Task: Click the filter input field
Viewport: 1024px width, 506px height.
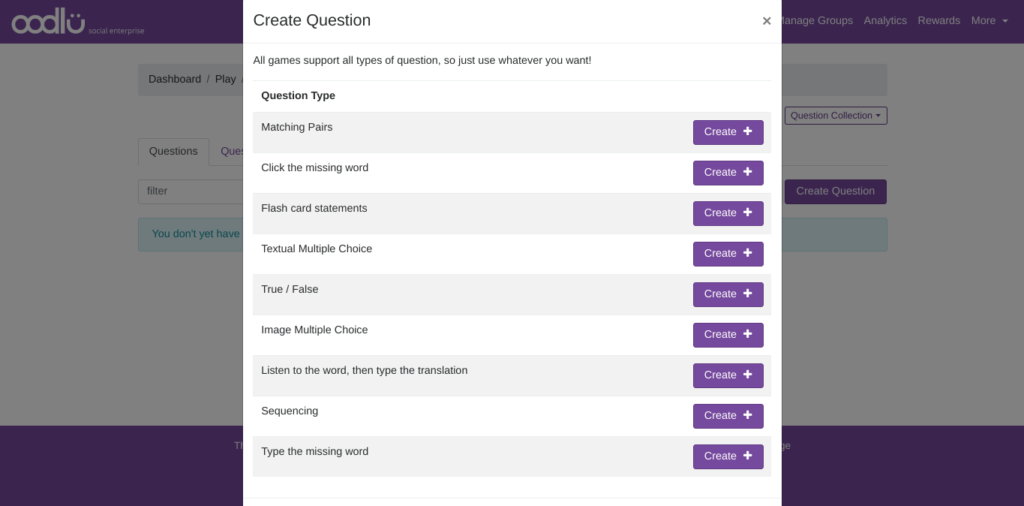Action: pyautogui.click(x=190, y=191)
